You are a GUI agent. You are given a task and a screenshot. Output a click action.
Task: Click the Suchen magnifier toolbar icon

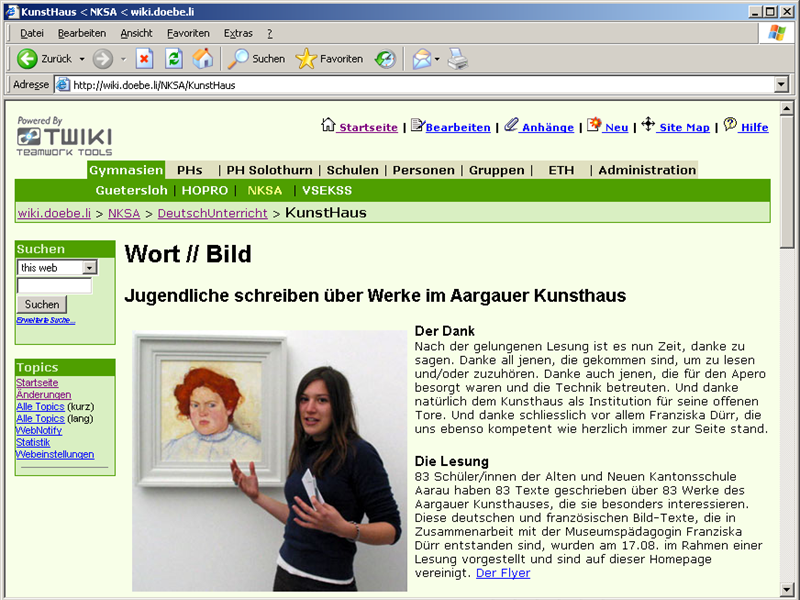click(x=239, y=59)
